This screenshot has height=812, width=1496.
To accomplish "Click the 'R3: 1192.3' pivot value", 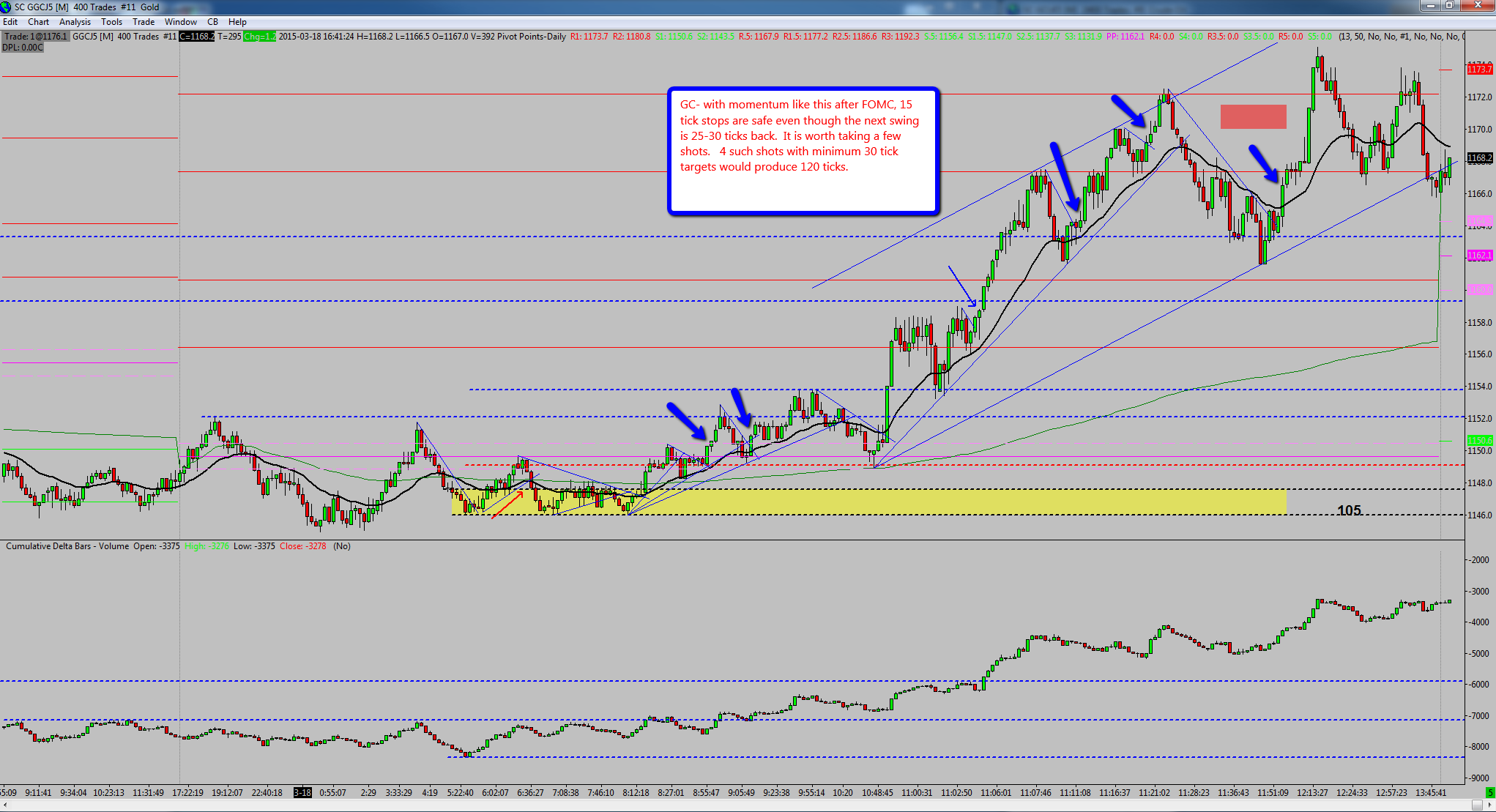I will pos(901,37).
